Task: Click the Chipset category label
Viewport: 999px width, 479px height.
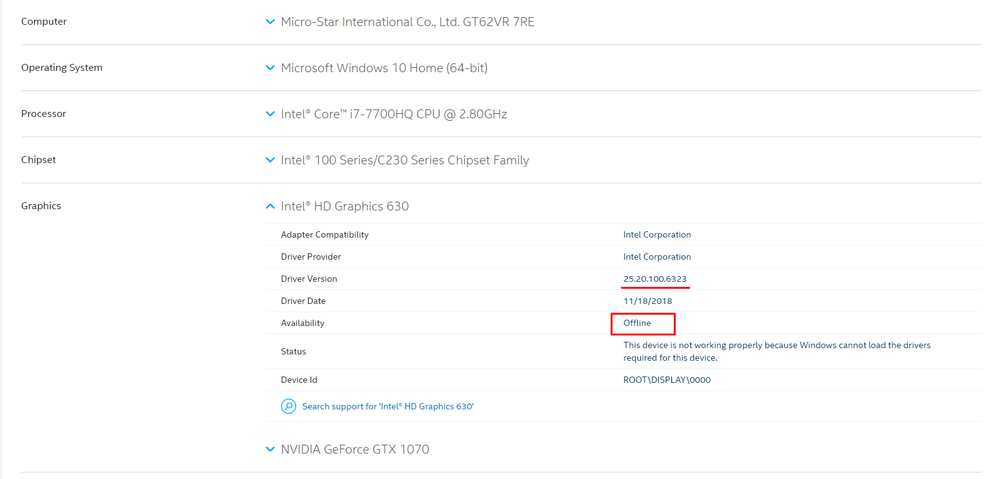Action: coord(38,160)
